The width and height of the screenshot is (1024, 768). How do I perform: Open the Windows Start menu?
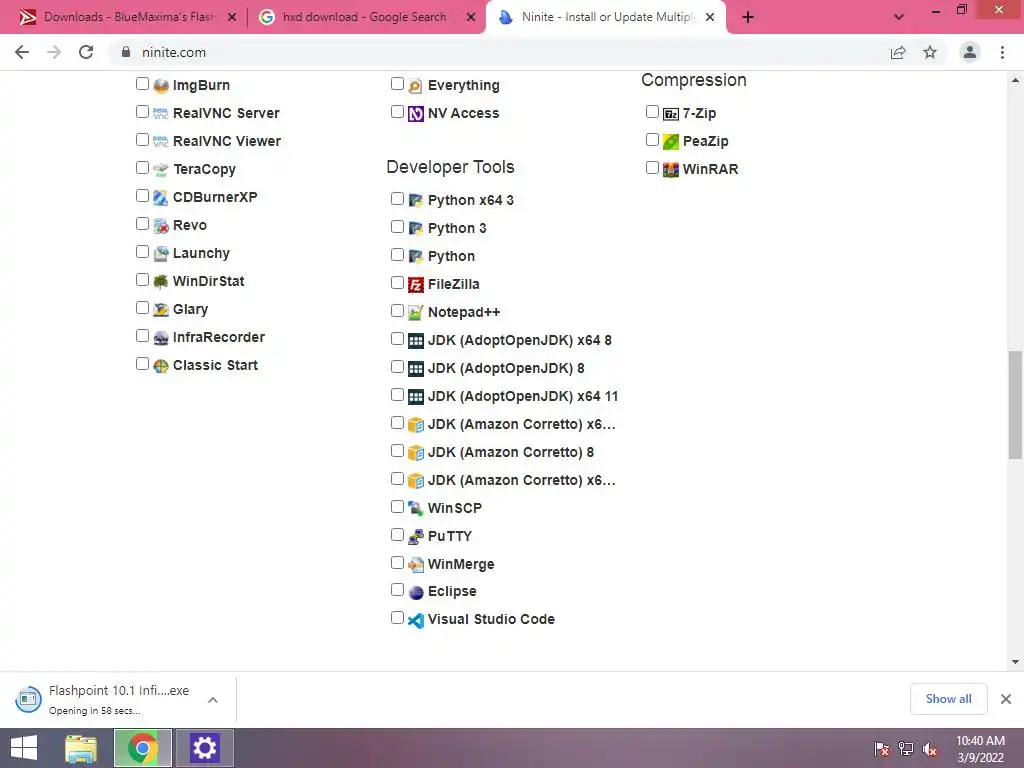point(24,748)
